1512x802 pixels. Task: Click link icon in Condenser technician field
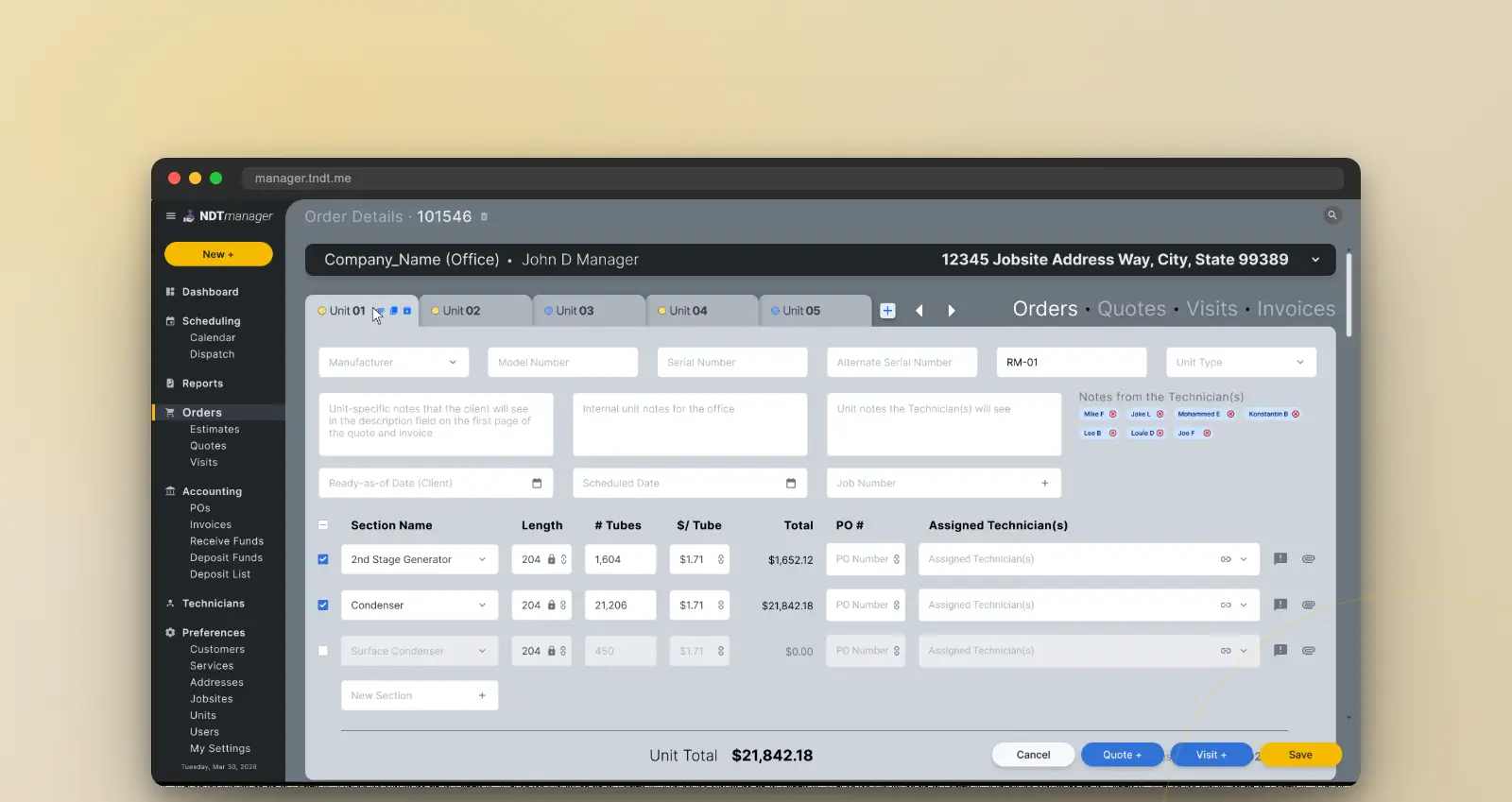(x=1226, y=606)
